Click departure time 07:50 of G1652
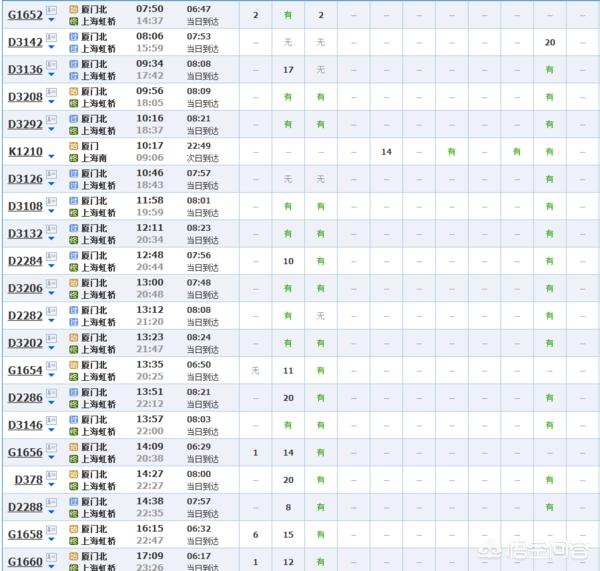This screenshot has height=571, width=600. (150, 9)
